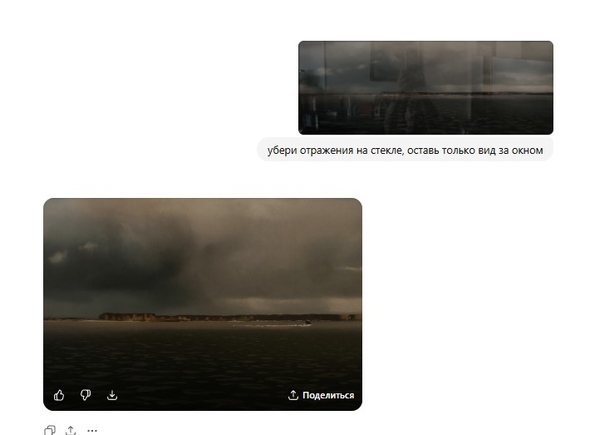Viewport: 590px width, 435px height.
Task: Download the generated seascape image
Action: [x=112, y=395]
